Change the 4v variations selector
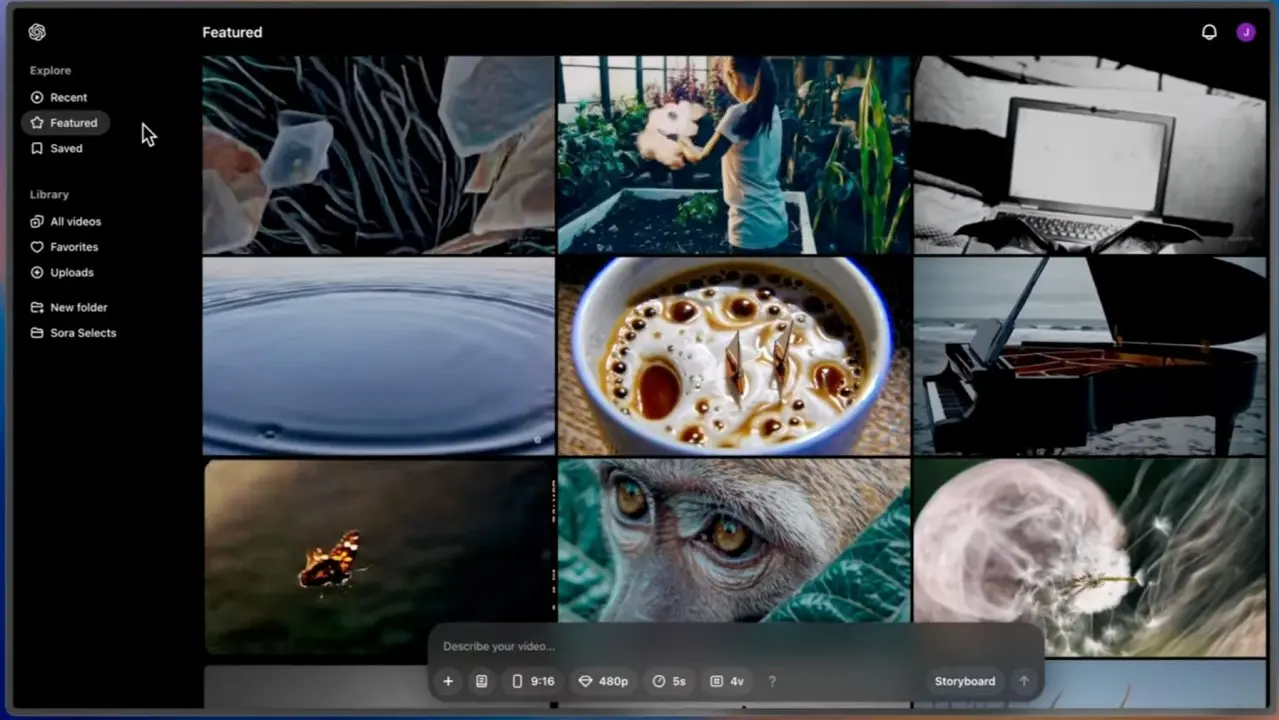The image size is (1279, 720). (727, 681)
